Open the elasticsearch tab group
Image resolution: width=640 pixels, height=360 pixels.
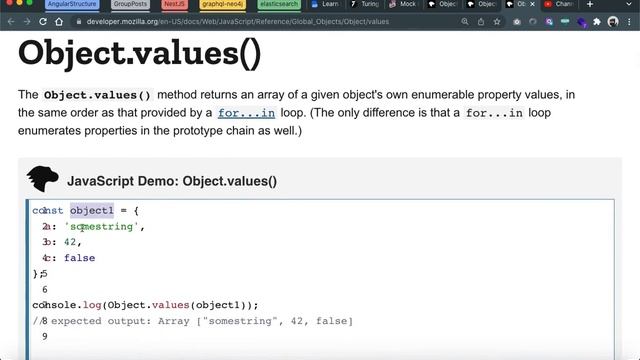[x=279, y=4]
